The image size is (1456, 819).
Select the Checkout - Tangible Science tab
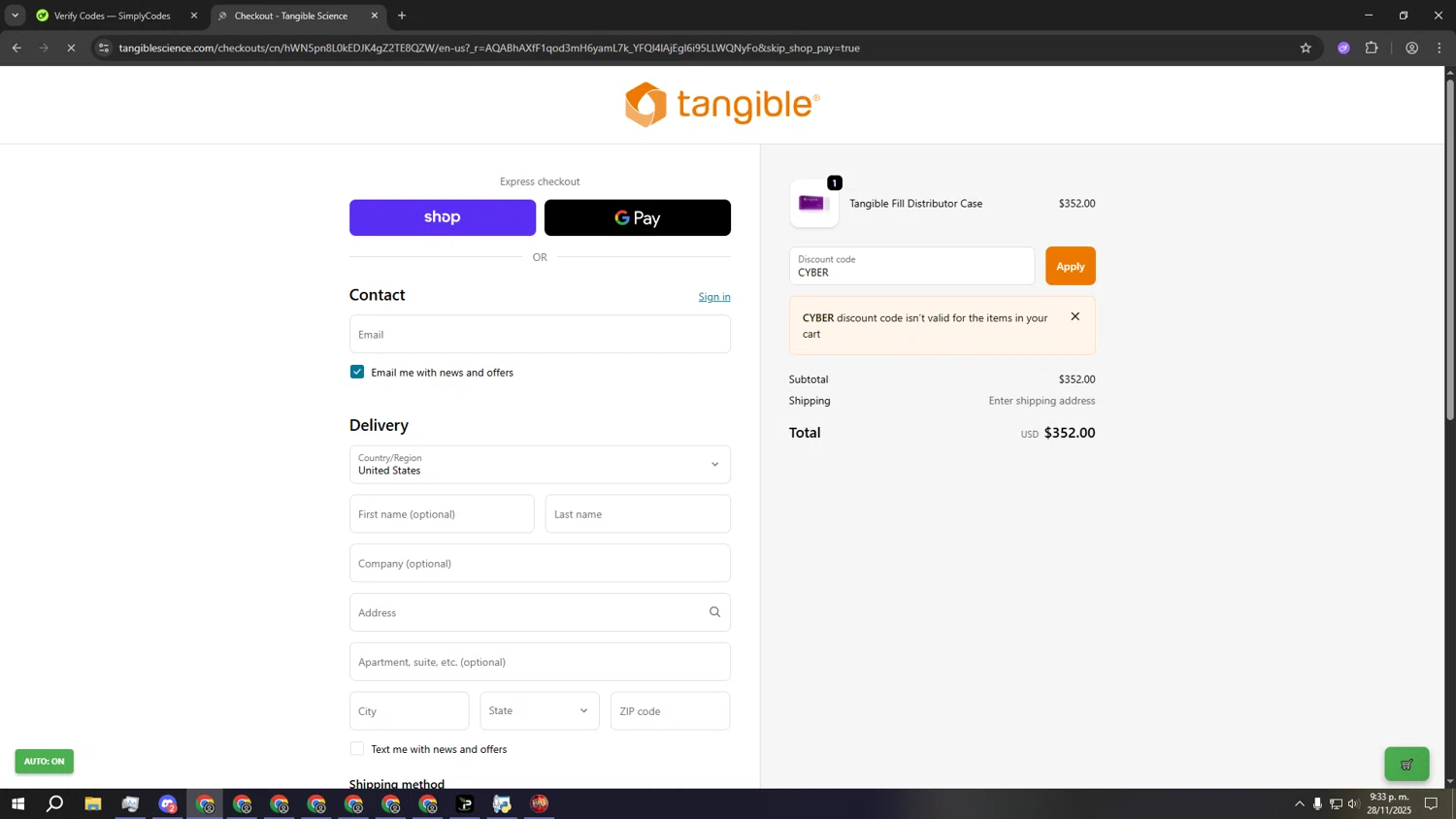coord(291,16)
